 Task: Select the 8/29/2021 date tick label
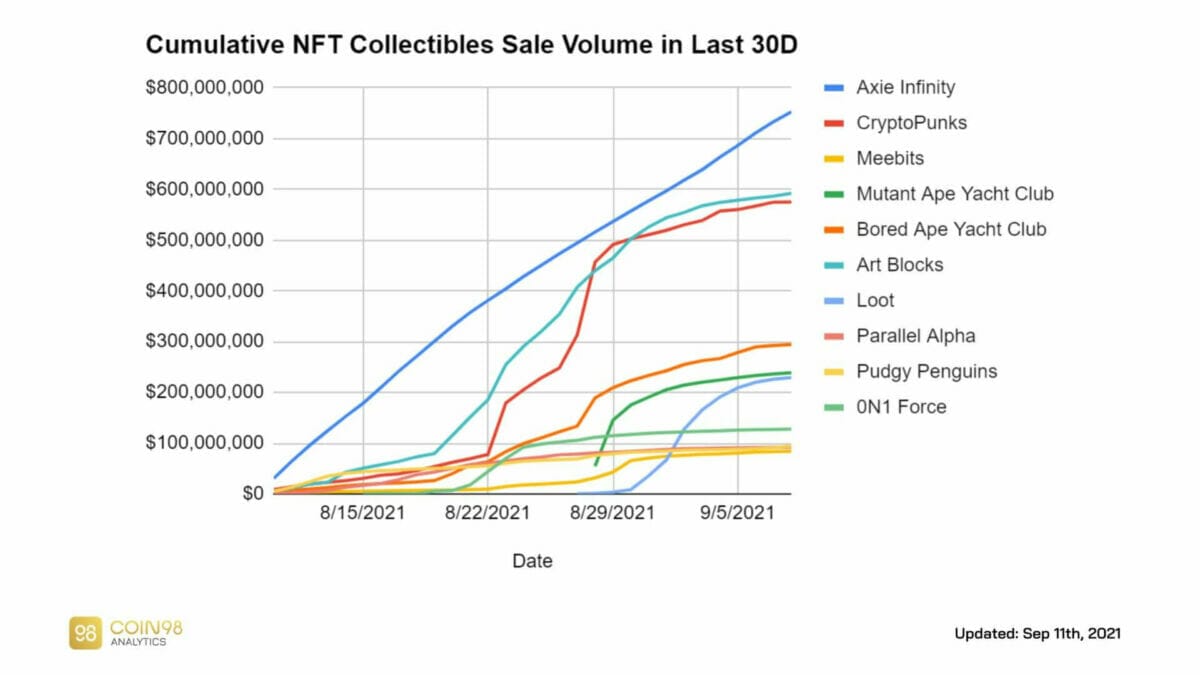coord(612,514)
